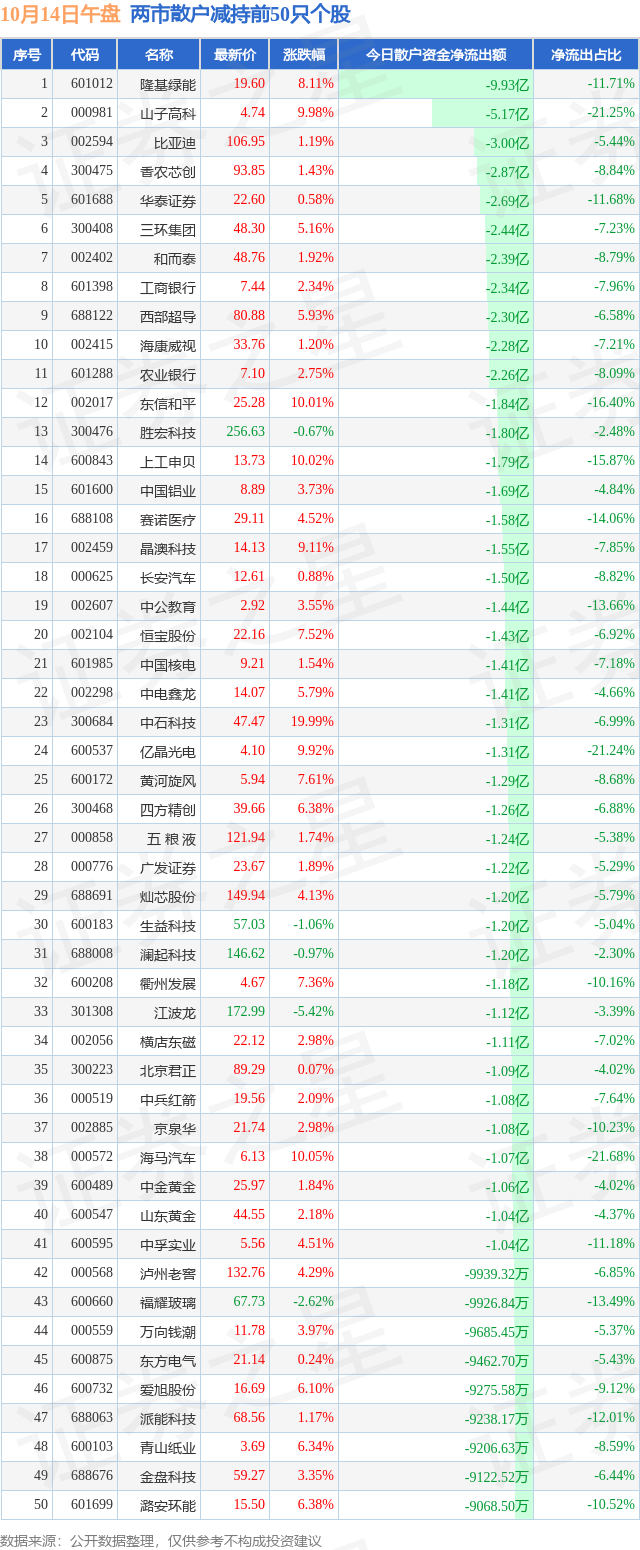Click the stock name 青山纸业
Image resolution: width=640 pixels, height=1550 pixels.
[x=168, y=1447]
